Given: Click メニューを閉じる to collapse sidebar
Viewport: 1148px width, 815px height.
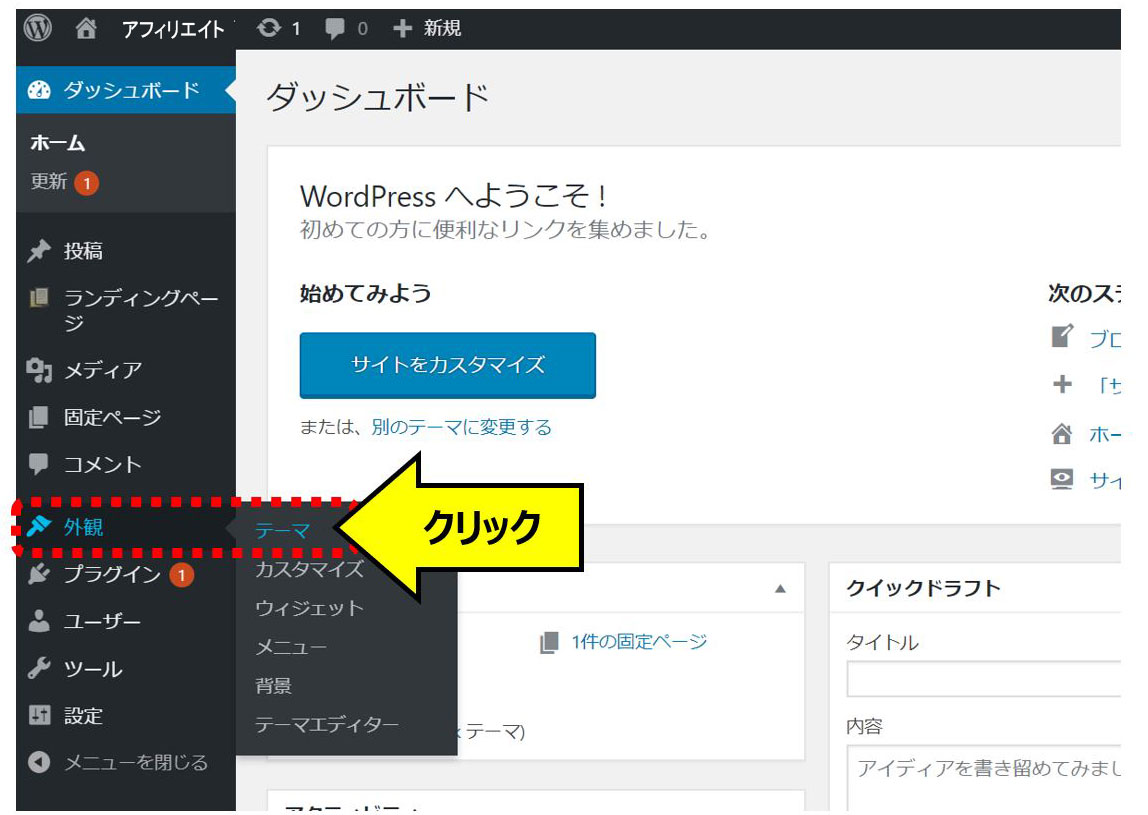Looking at the screenshot, I should point(136,762).
